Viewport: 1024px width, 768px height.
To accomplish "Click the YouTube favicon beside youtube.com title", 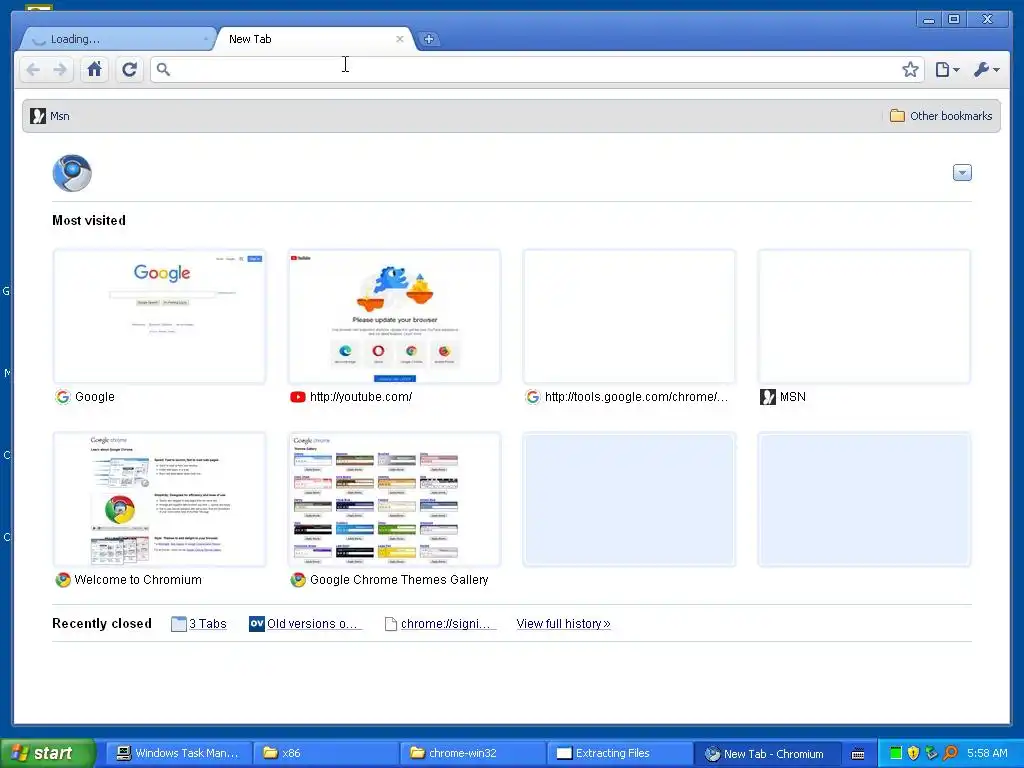I will 298,396.
